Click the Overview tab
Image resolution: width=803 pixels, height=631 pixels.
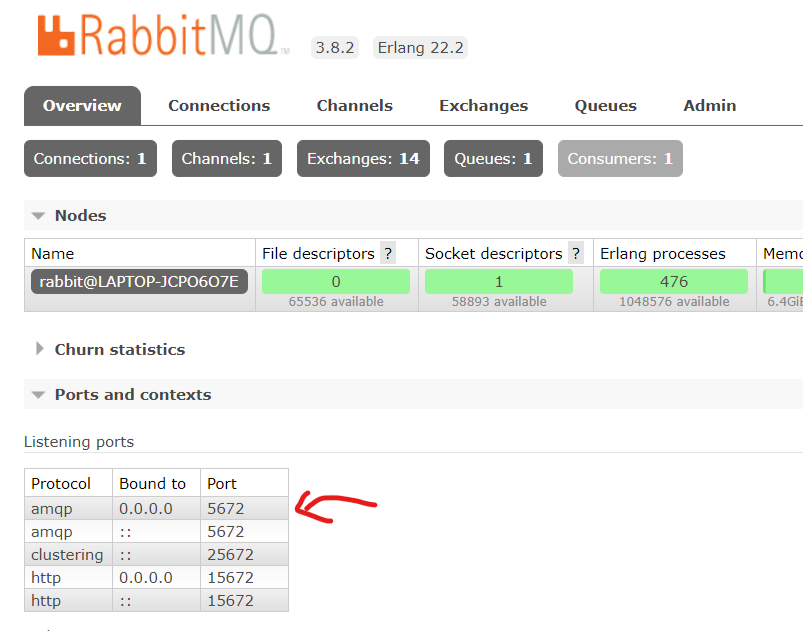click(82, 105)
